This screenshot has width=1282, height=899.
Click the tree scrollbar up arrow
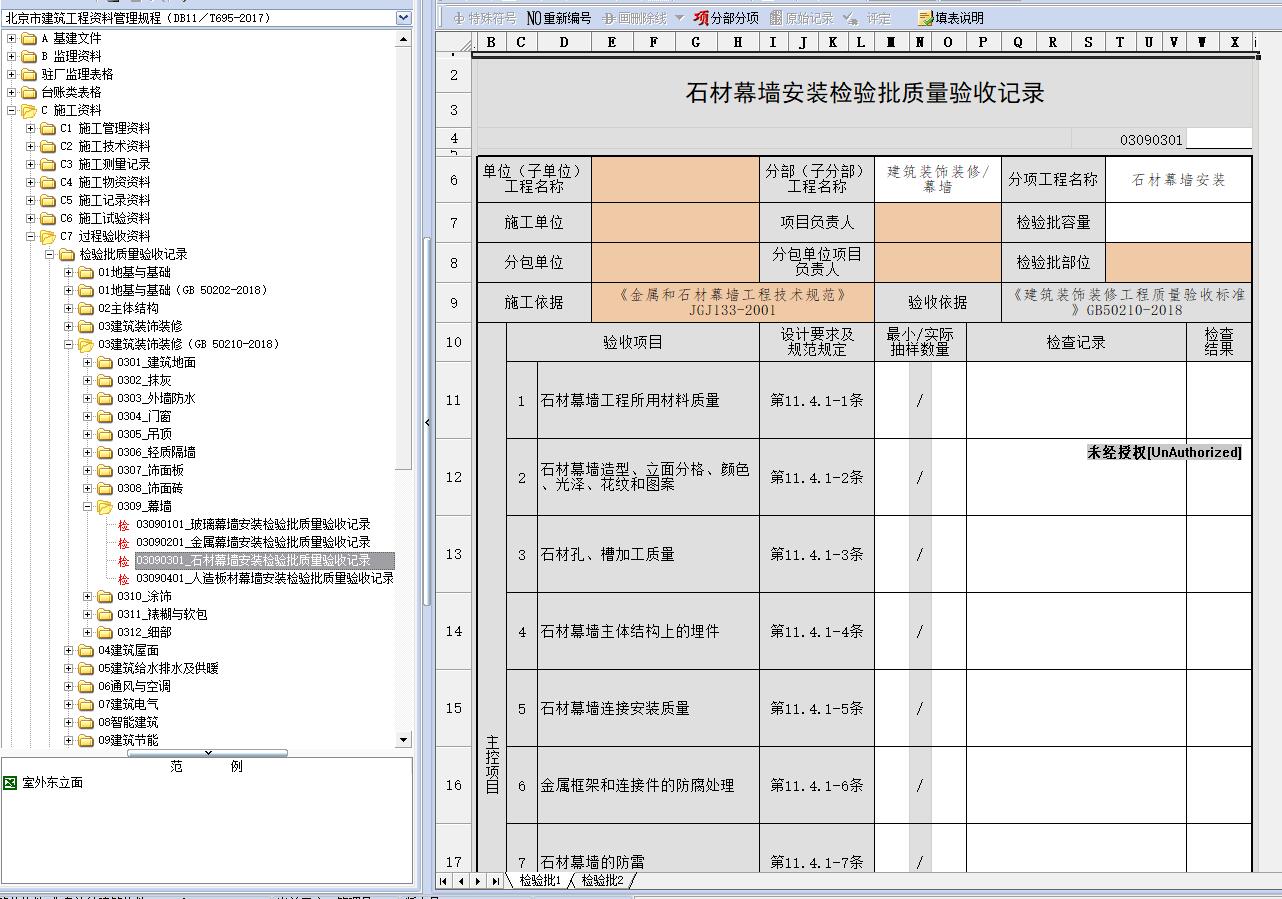404,39
